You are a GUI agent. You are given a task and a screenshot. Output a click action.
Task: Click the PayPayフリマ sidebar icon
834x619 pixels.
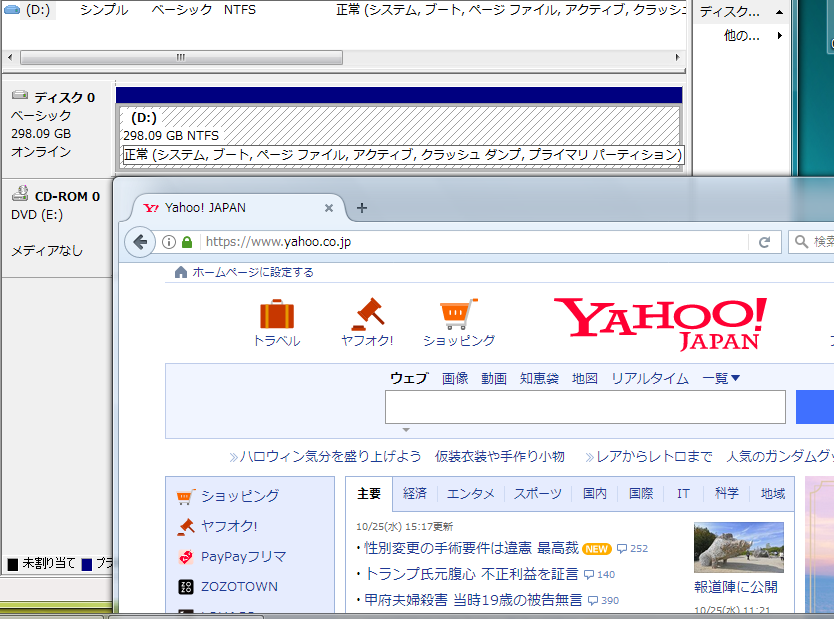tap(186, 557)
